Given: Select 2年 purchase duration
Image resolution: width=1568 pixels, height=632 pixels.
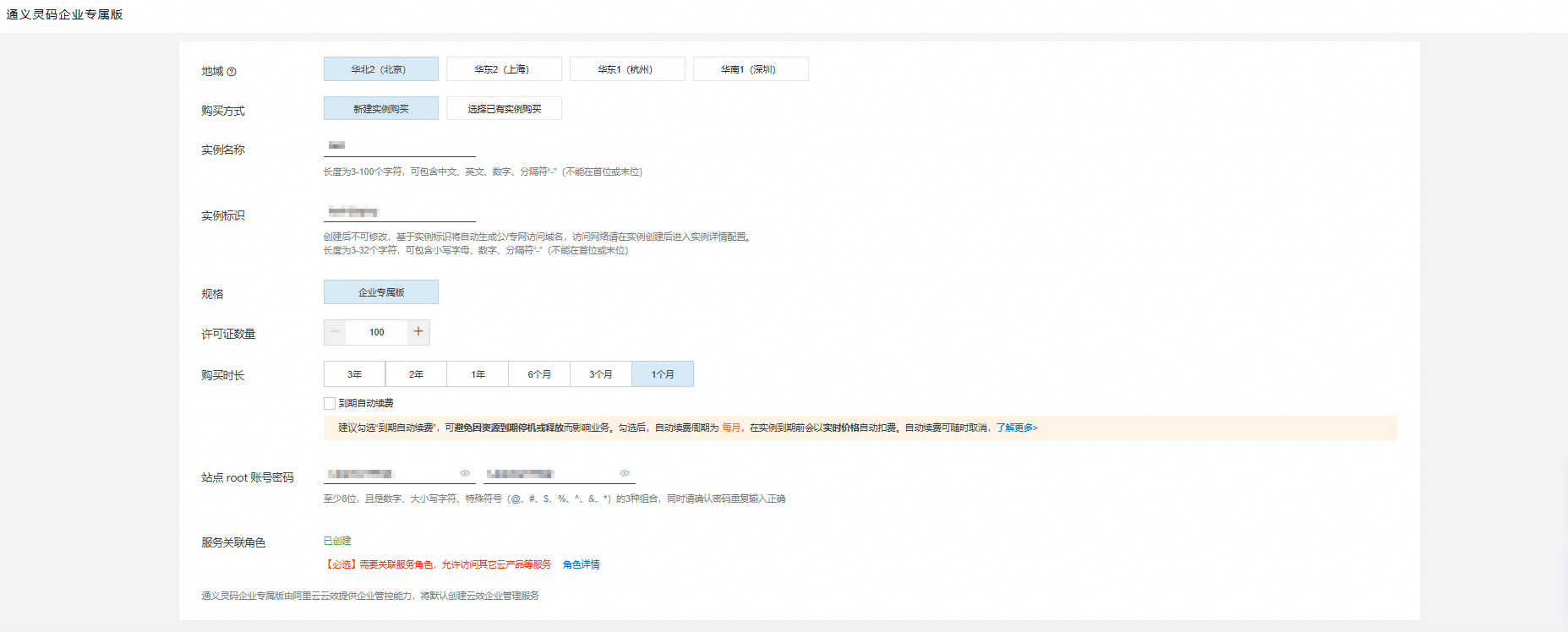Looking at the screenshot, I should tap(416, 374).
